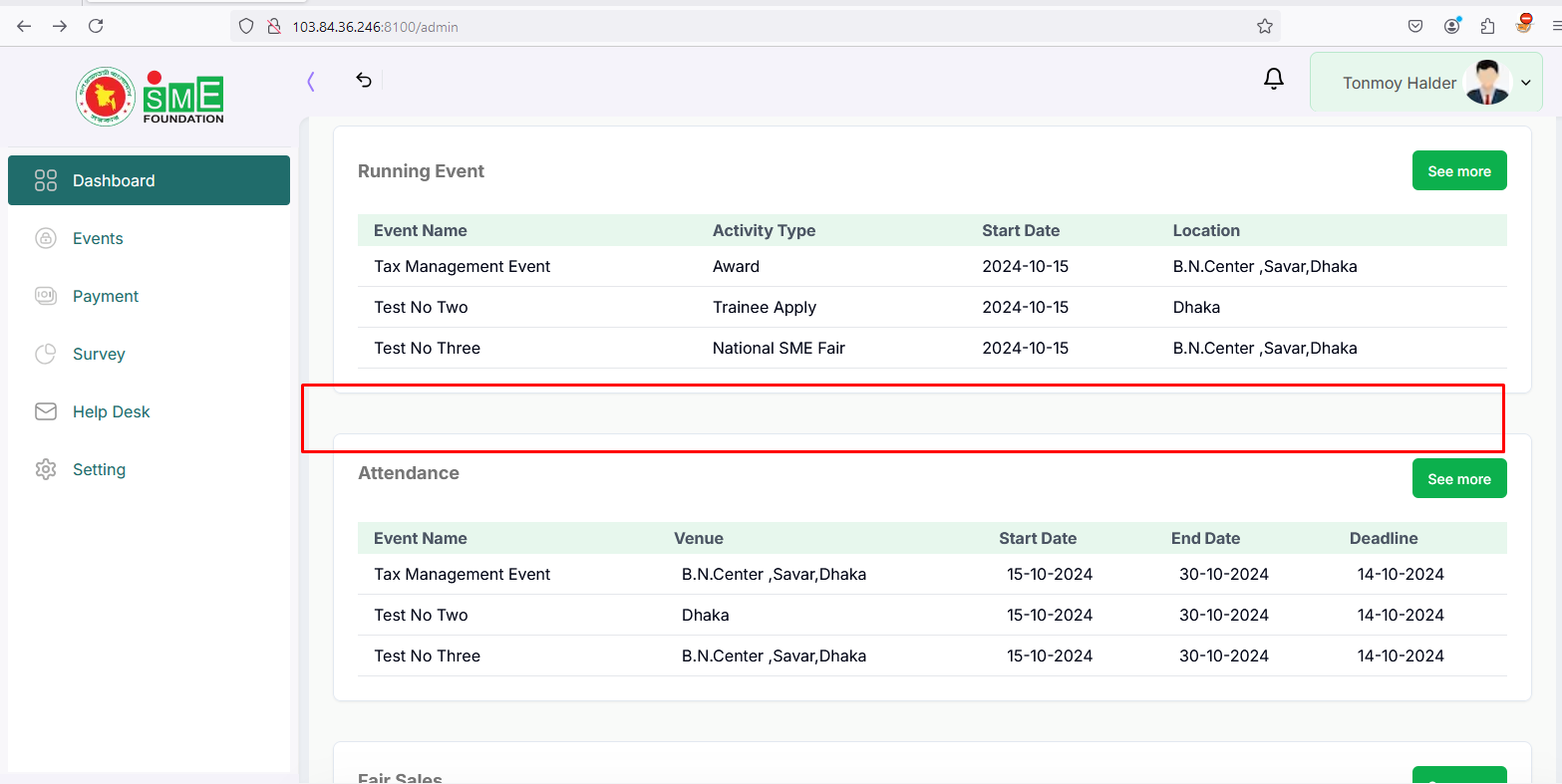Click the Setting gear icon in sidebar
Screen dimensions: 1562x784
tap(46, 469)
